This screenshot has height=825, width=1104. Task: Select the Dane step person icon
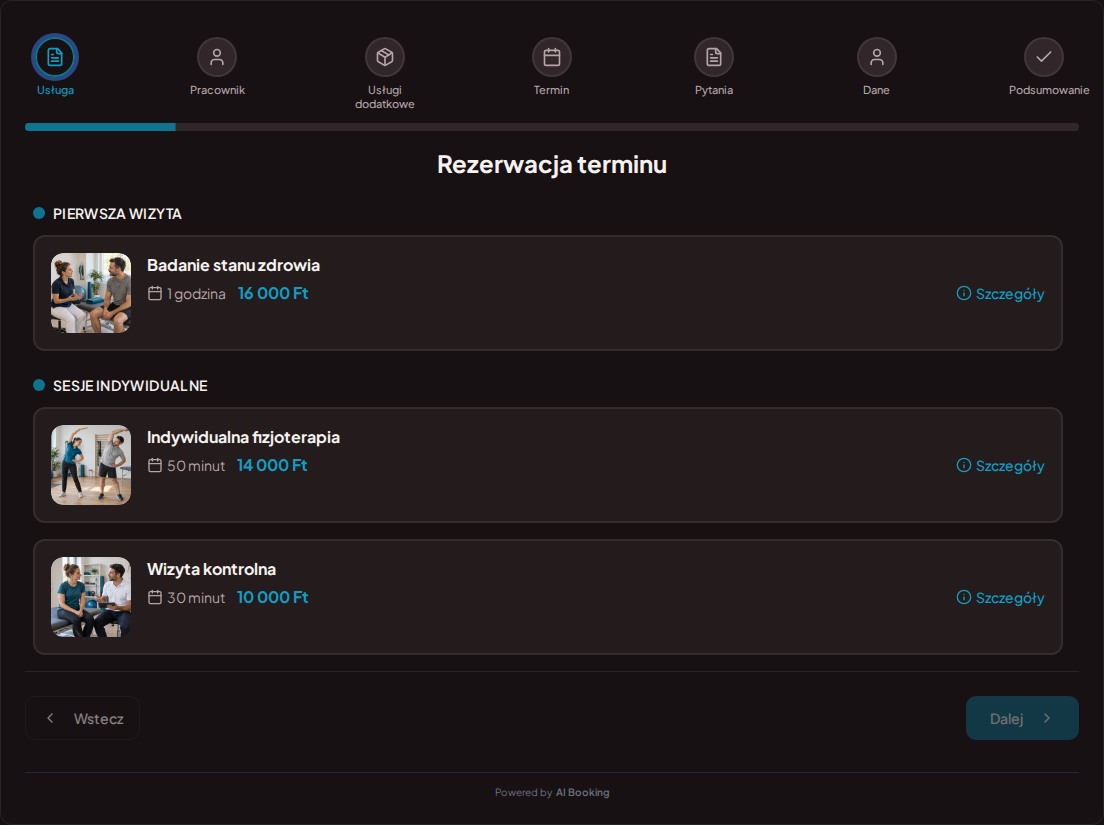tap(877, 57)
